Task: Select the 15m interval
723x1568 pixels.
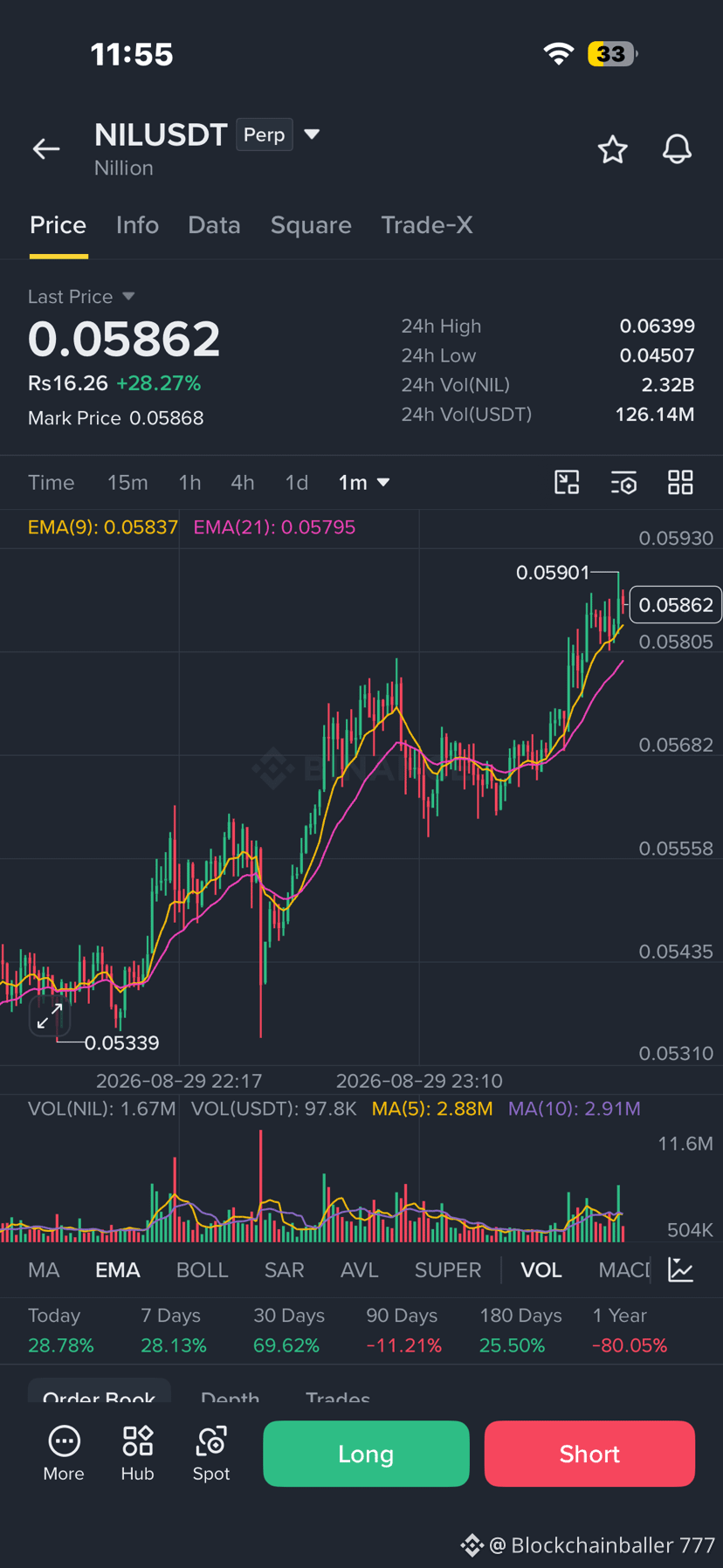Action: pos(127,483)
